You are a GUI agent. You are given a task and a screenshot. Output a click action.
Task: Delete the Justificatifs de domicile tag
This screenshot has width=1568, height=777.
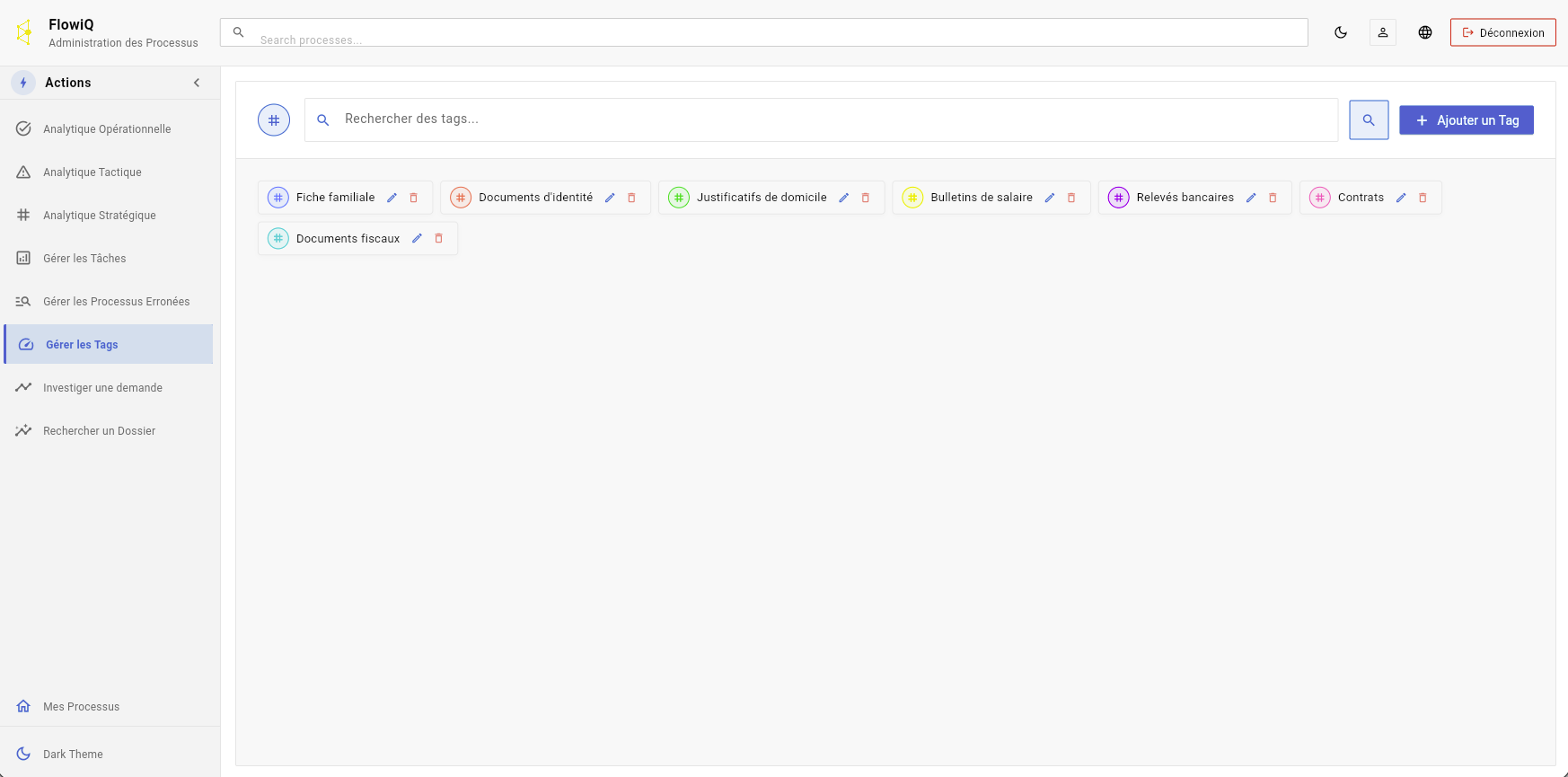tap(866, 198)
